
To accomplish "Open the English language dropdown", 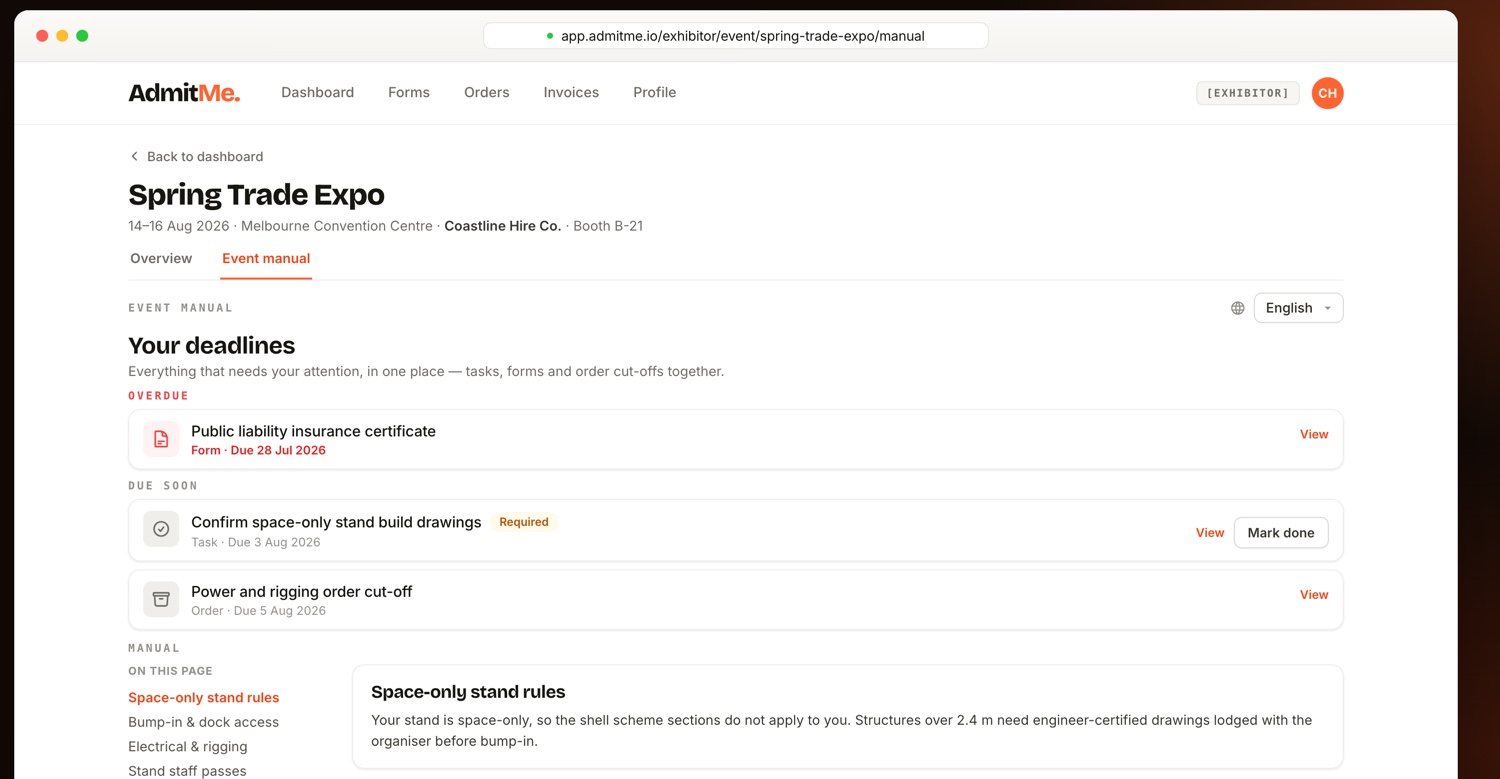I will click(1298, 308).
